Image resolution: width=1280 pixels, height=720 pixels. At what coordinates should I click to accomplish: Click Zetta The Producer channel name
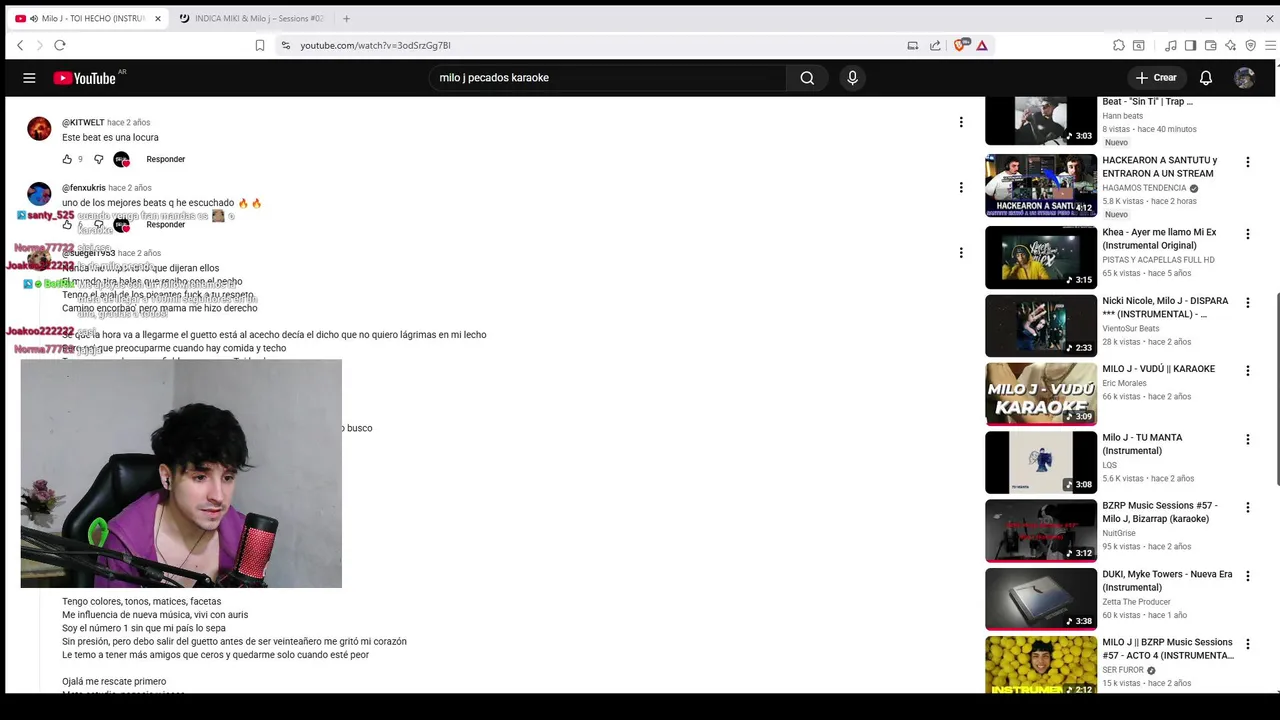[1136, 602]
